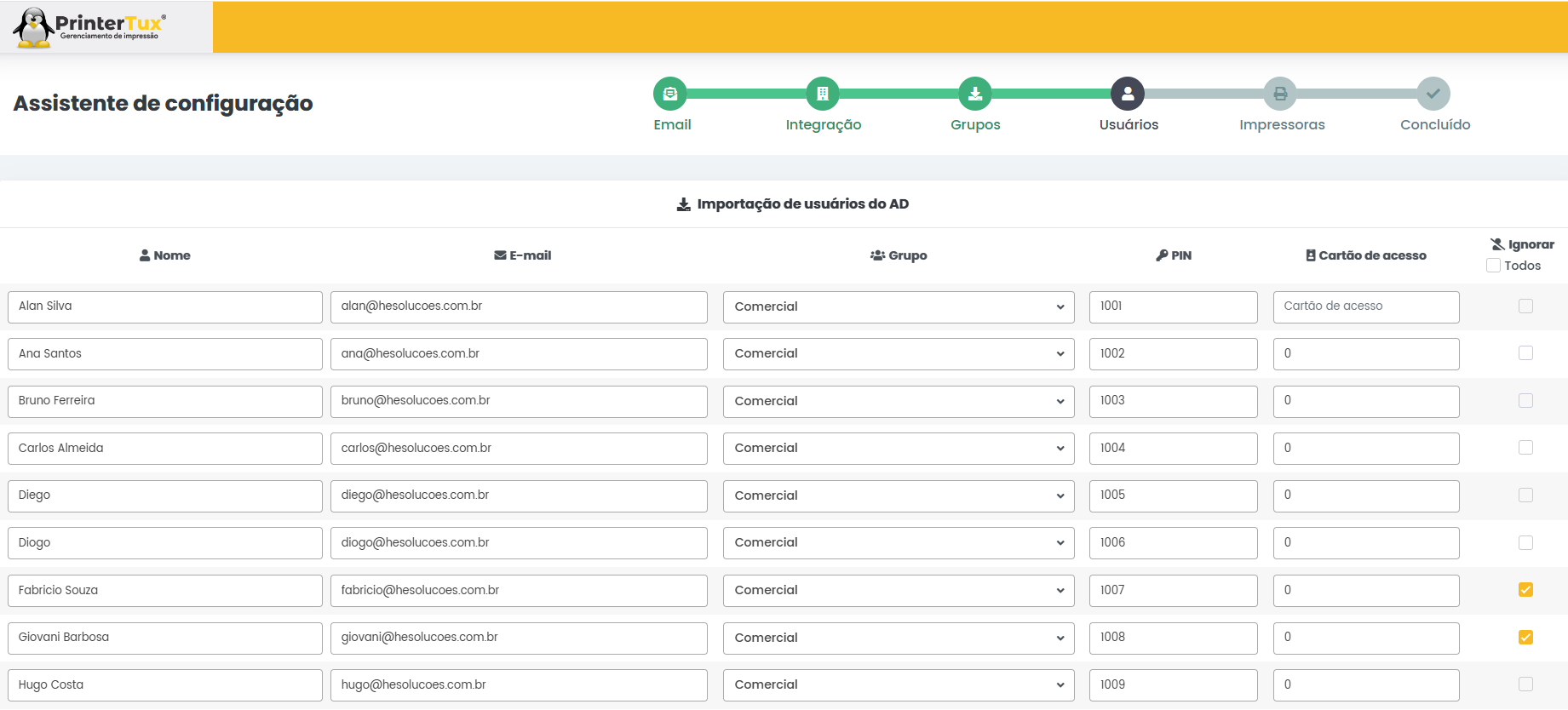The image size is (1568, 710).
Task: Click the Cartão de acesso field for Alan Silva
Action: pos(1366,306)
